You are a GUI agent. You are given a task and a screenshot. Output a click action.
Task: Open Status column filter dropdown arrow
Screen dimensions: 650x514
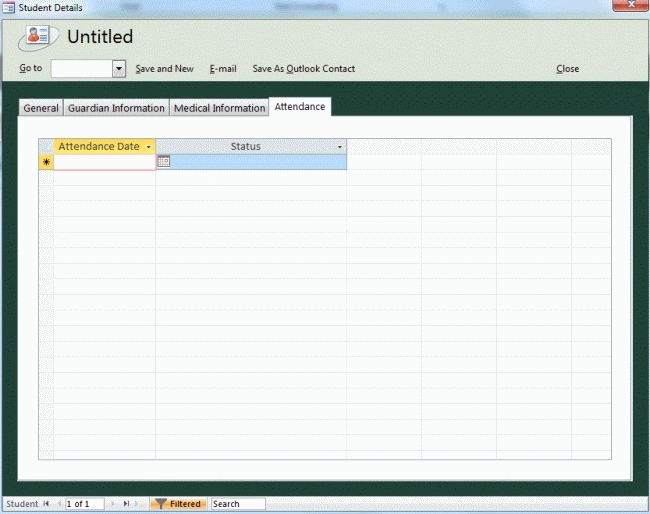(x=340, y=147)
